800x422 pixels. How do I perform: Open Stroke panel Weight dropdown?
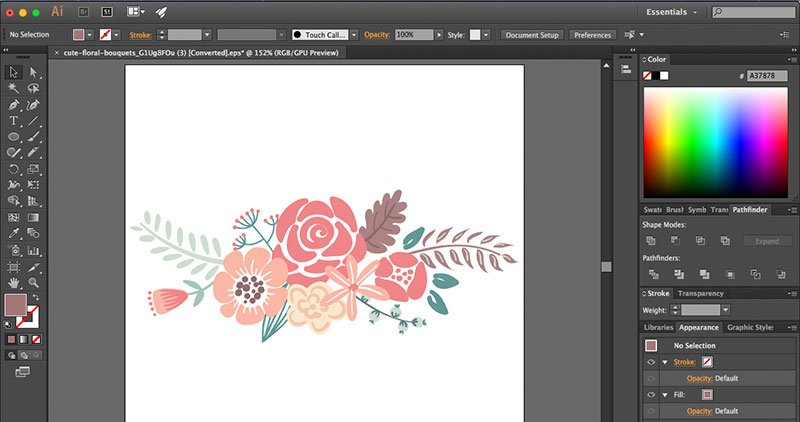click(726, 310)
